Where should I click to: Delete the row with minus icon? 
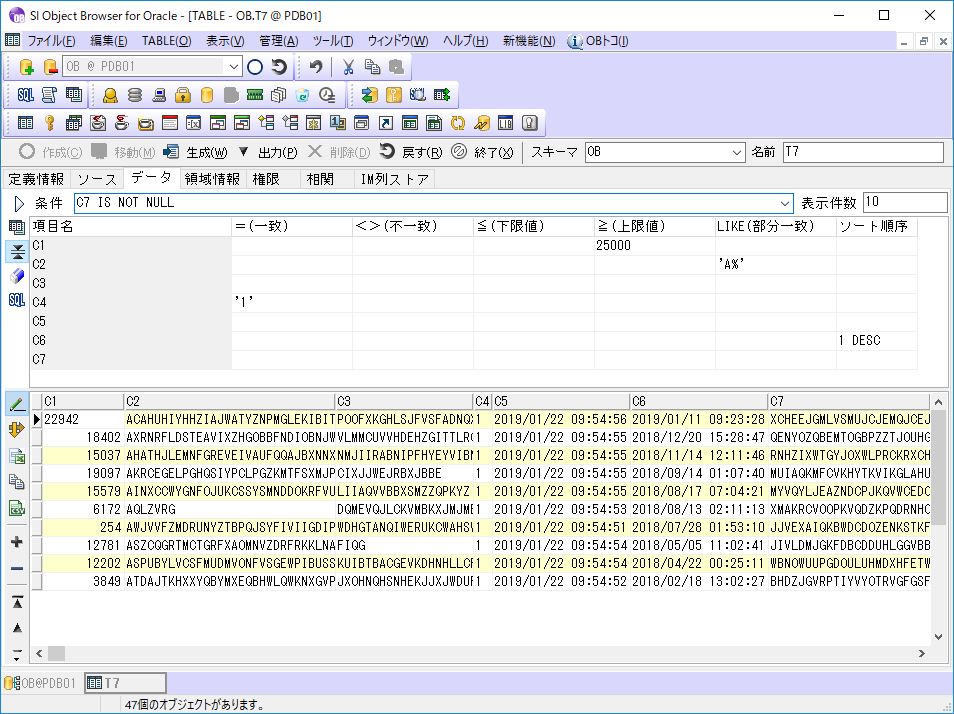coord(17,568)
